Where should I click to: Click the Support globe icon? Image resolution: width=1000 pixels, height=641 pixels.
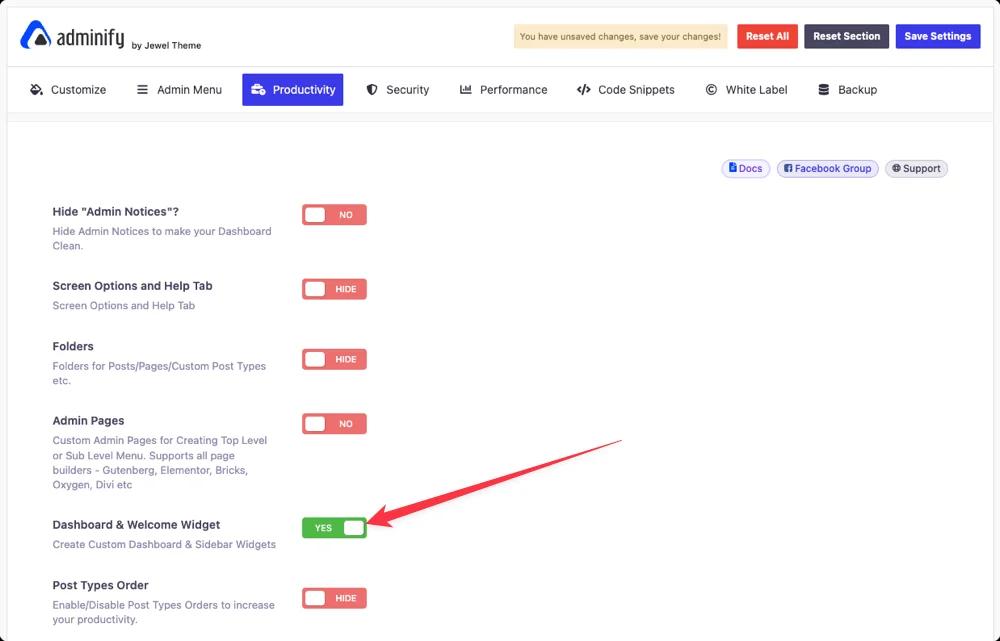[896, 168]
